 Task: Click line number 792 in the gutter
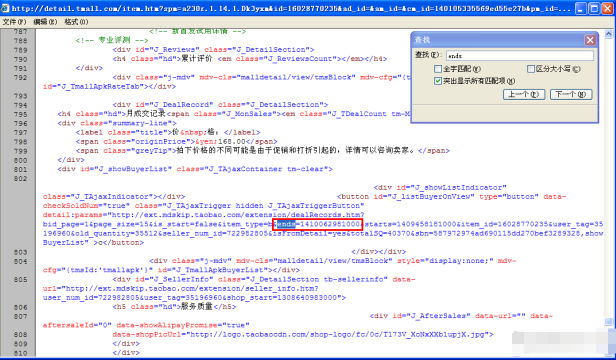click(x=20, y=77)
